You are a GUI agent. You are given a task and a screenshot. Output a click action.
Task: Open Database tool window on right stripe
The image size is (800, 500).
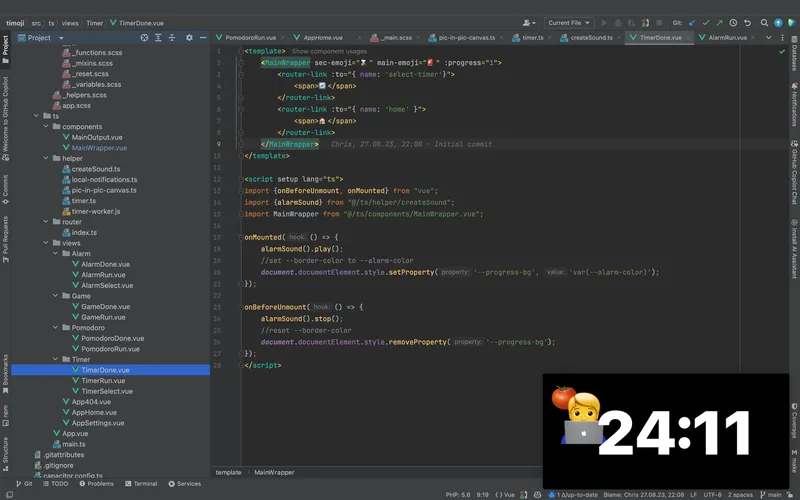794,54
